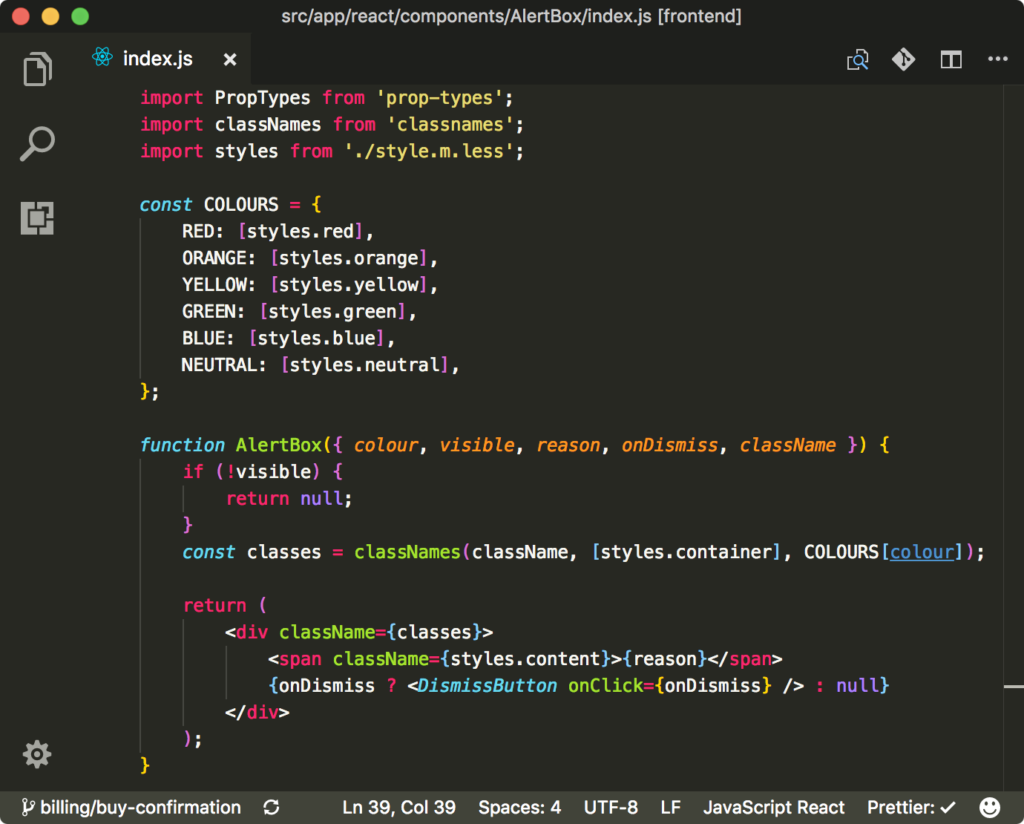
Task: Change line ending by clicking LF indicator
Action: pyautogui.click(x=670, y=807)
